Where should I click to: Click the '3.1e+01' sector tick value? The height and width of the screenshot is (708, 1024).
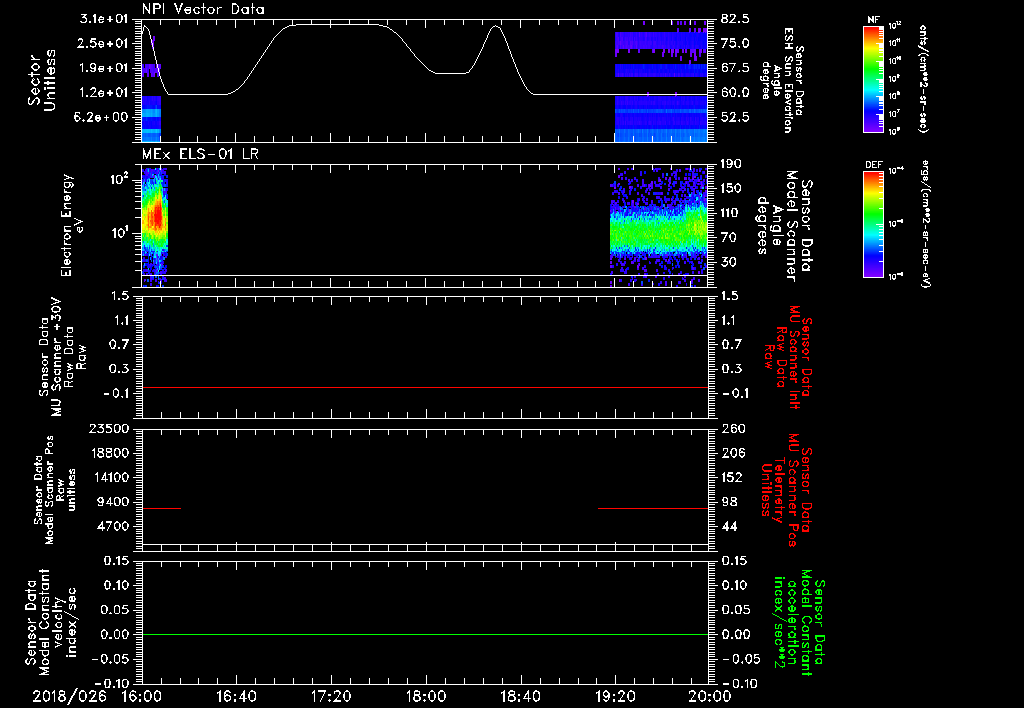104,19
